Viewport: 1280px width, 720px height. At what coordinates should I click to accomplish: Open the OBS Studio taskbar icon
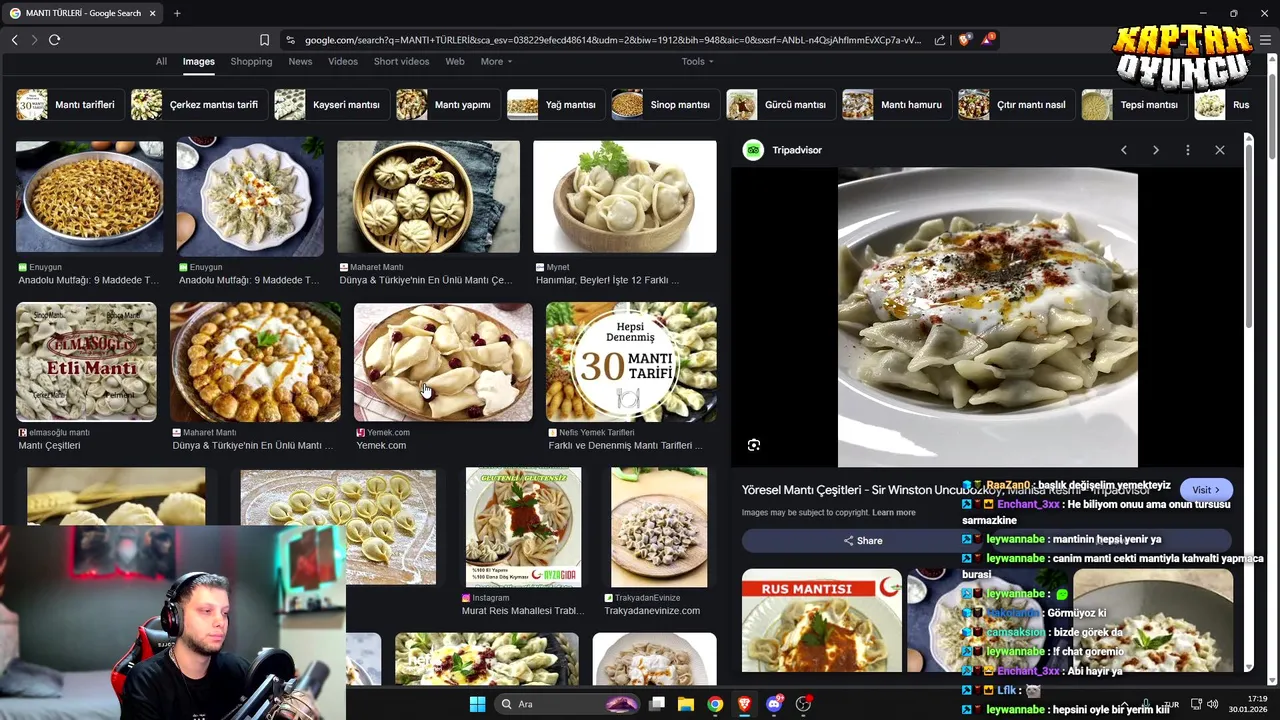point(803,704)
